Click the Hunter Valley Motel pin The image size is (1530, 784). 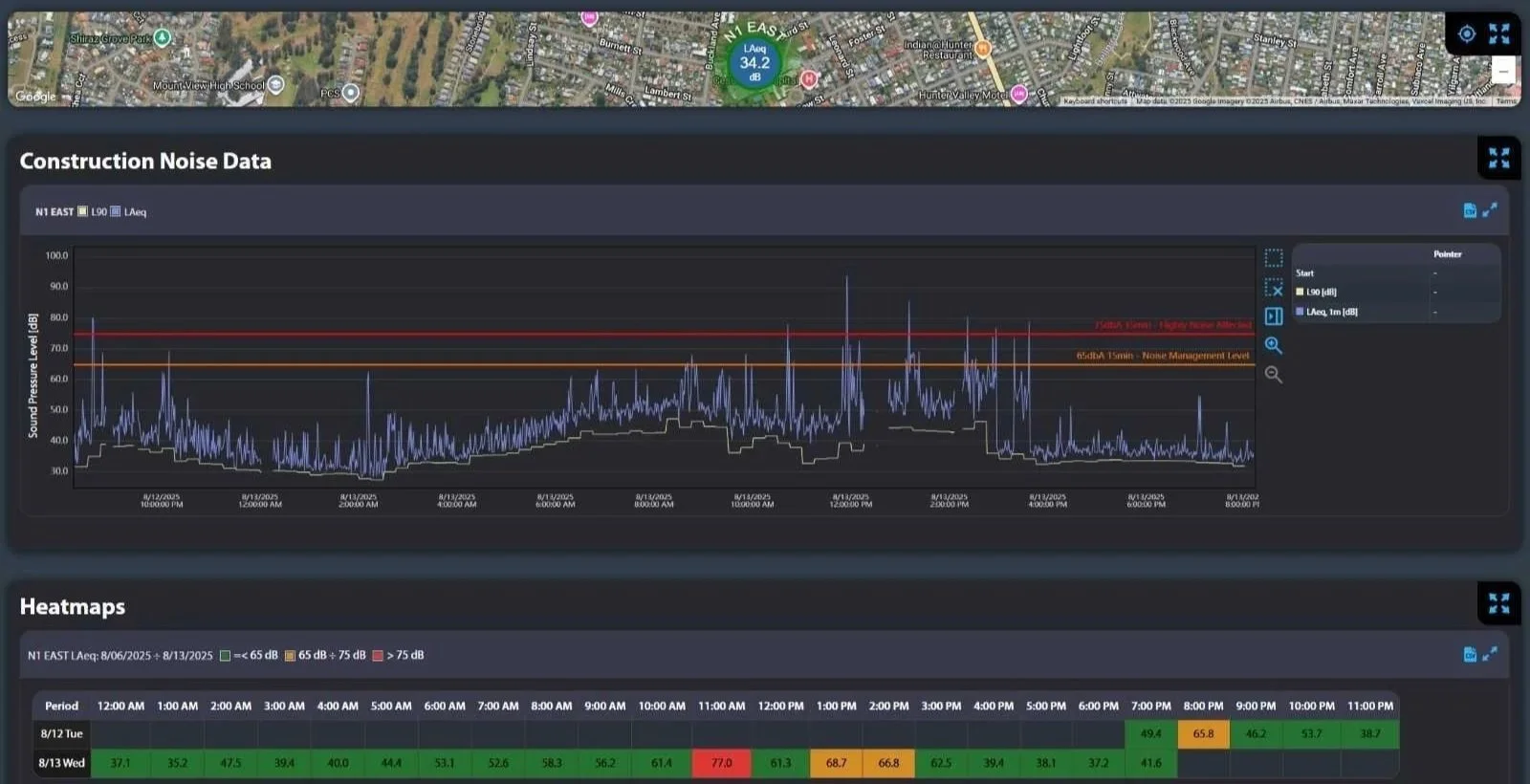tap(1018, 94)
